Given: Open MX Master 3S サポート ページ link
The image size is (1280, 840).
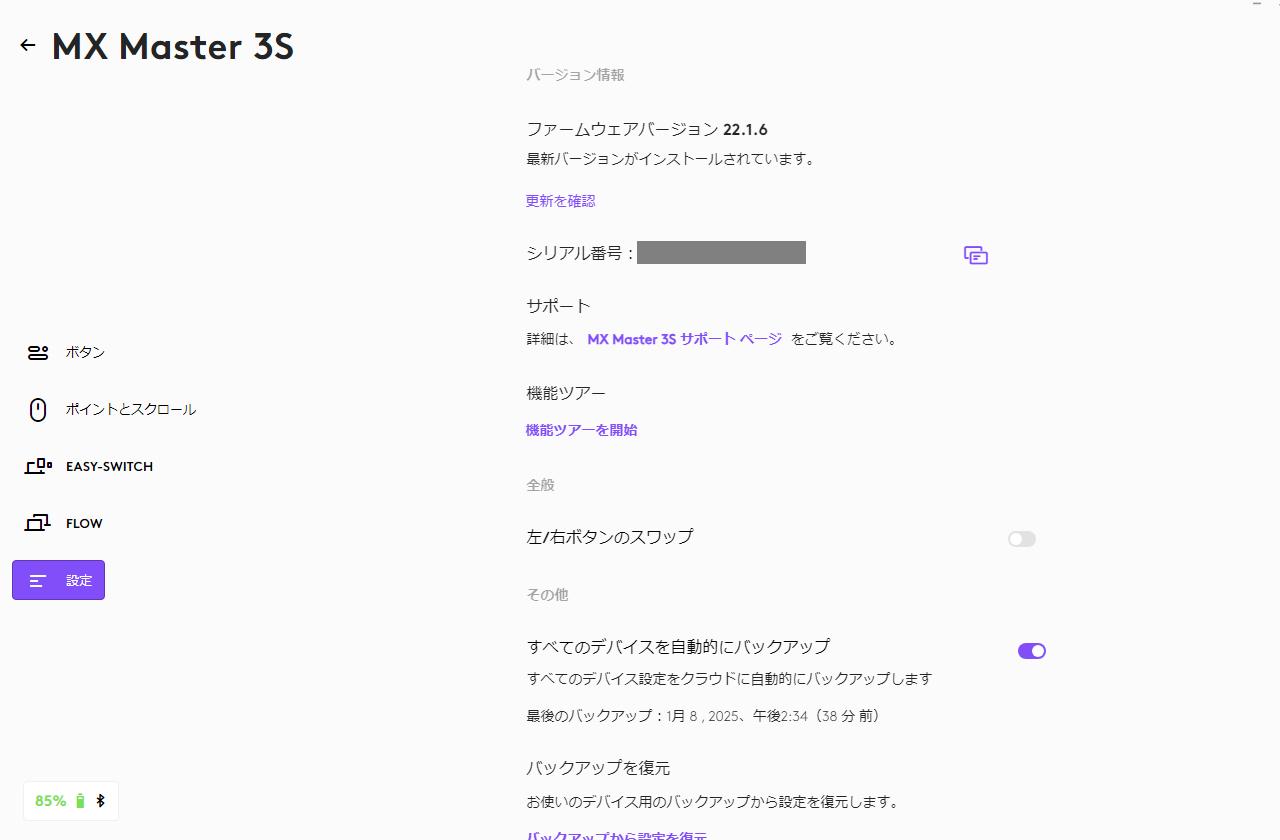Looking at the screenshot, I should 684,339.
